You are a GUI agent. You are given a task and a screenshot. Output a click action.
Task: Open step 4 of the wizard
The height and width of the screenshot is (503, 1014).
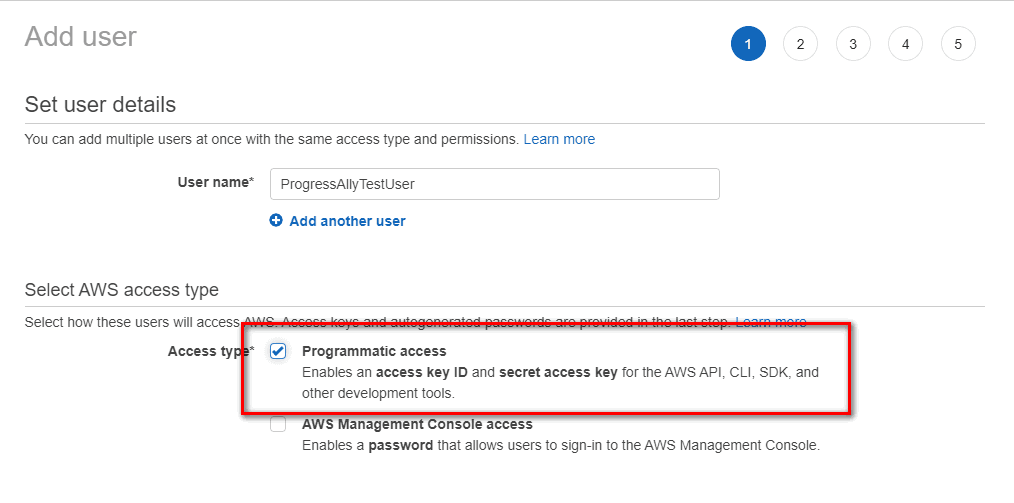click(x=905, y=44)
